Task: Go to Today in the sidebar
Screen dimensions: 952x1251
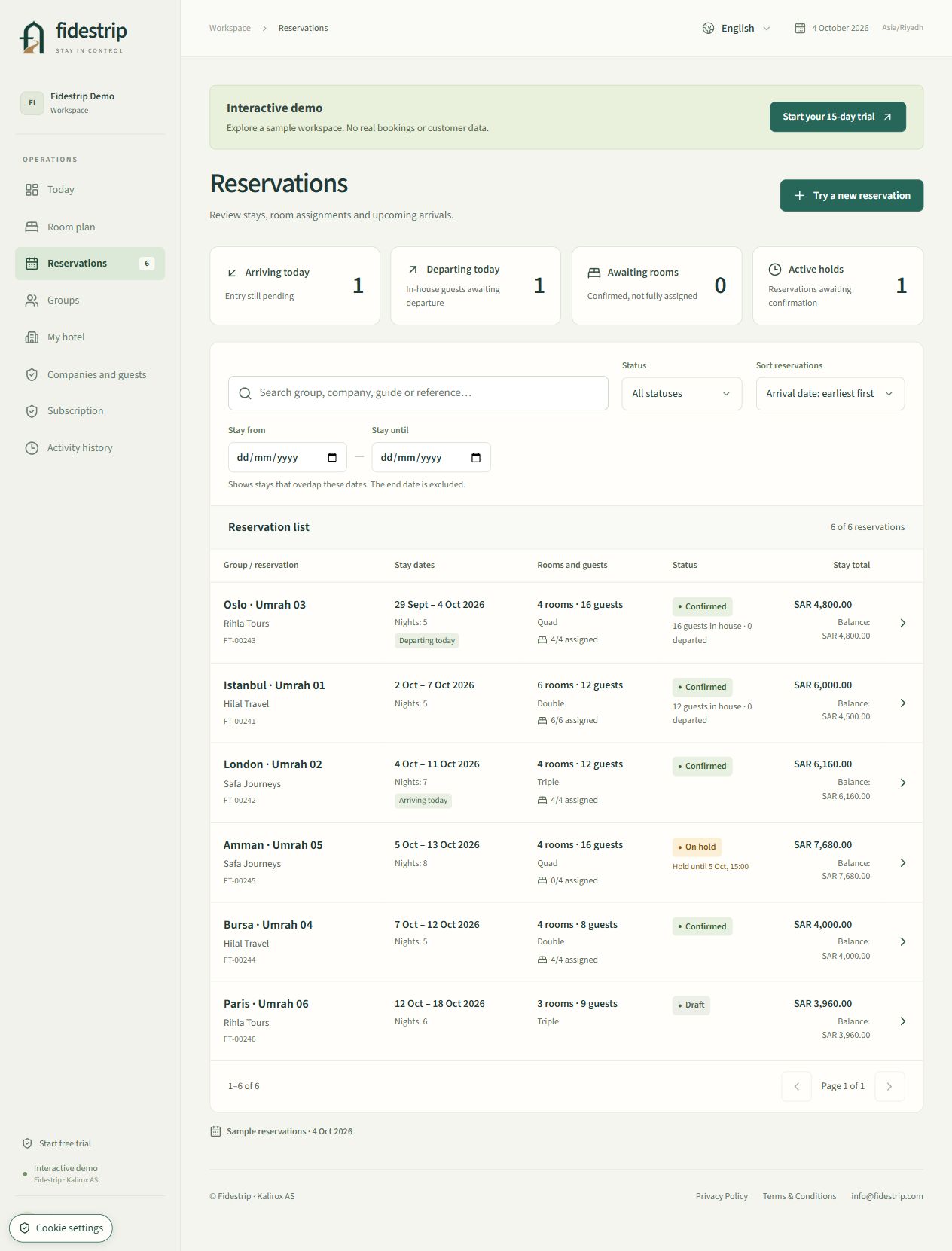Action: (90, 190)
